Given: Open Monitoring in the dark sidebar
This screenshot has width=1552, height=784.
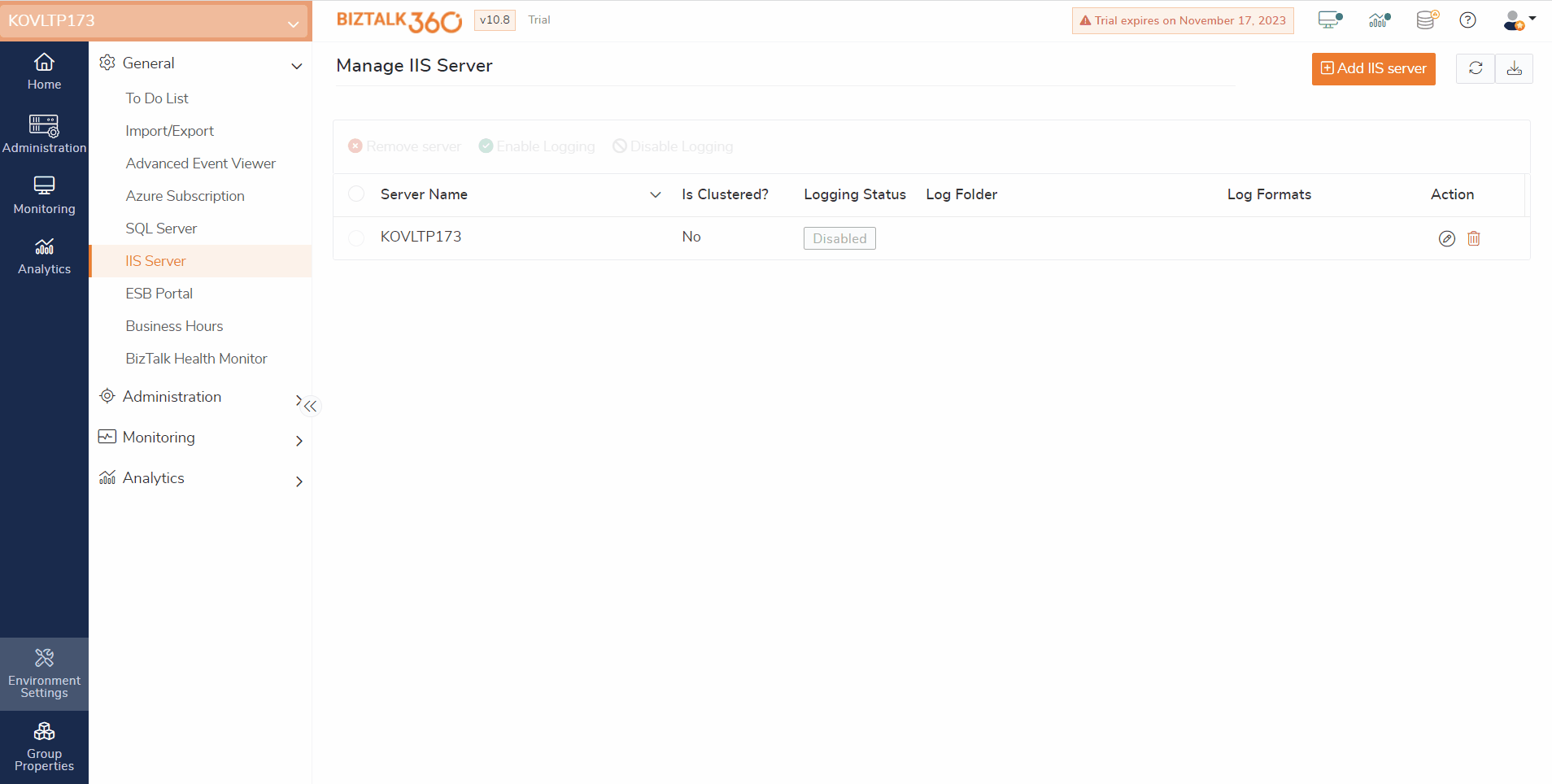Looking at the screenshot, I should tap(44, 195).
